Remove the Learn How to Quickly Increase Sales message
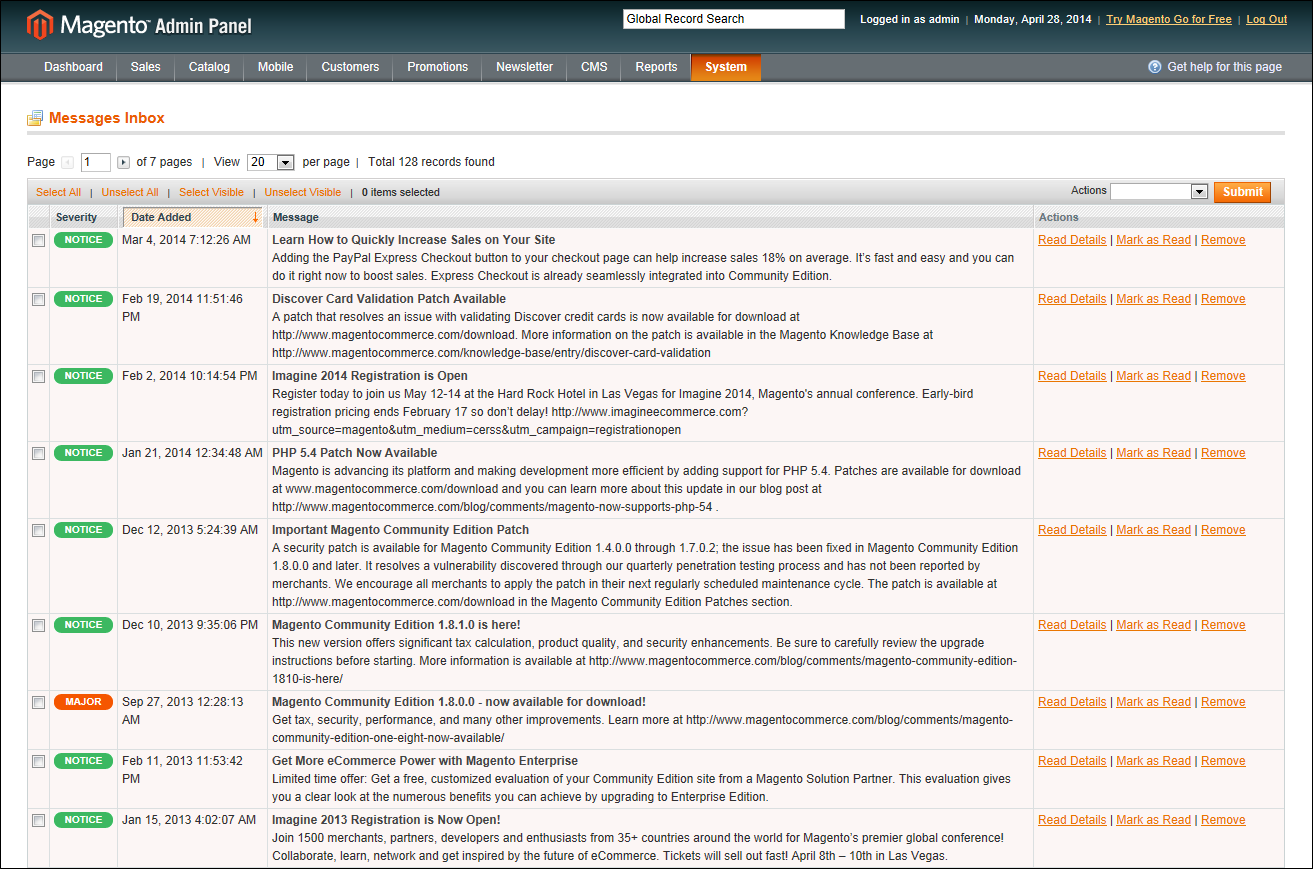Screen dimensions: 1313x869 point(1223,240)
